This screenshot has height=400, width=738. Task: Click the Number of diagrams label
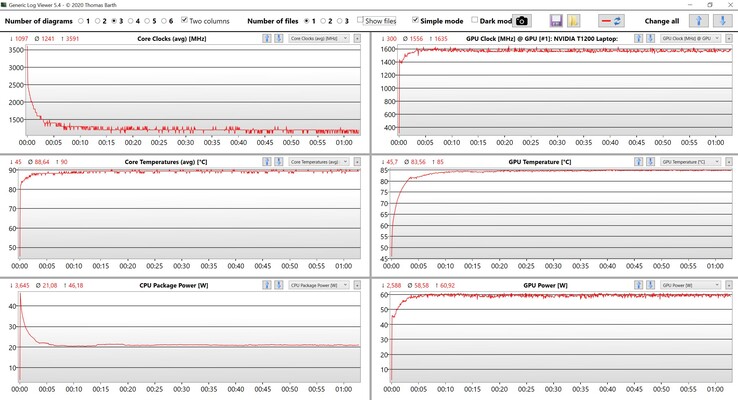(x=39, y=21)
